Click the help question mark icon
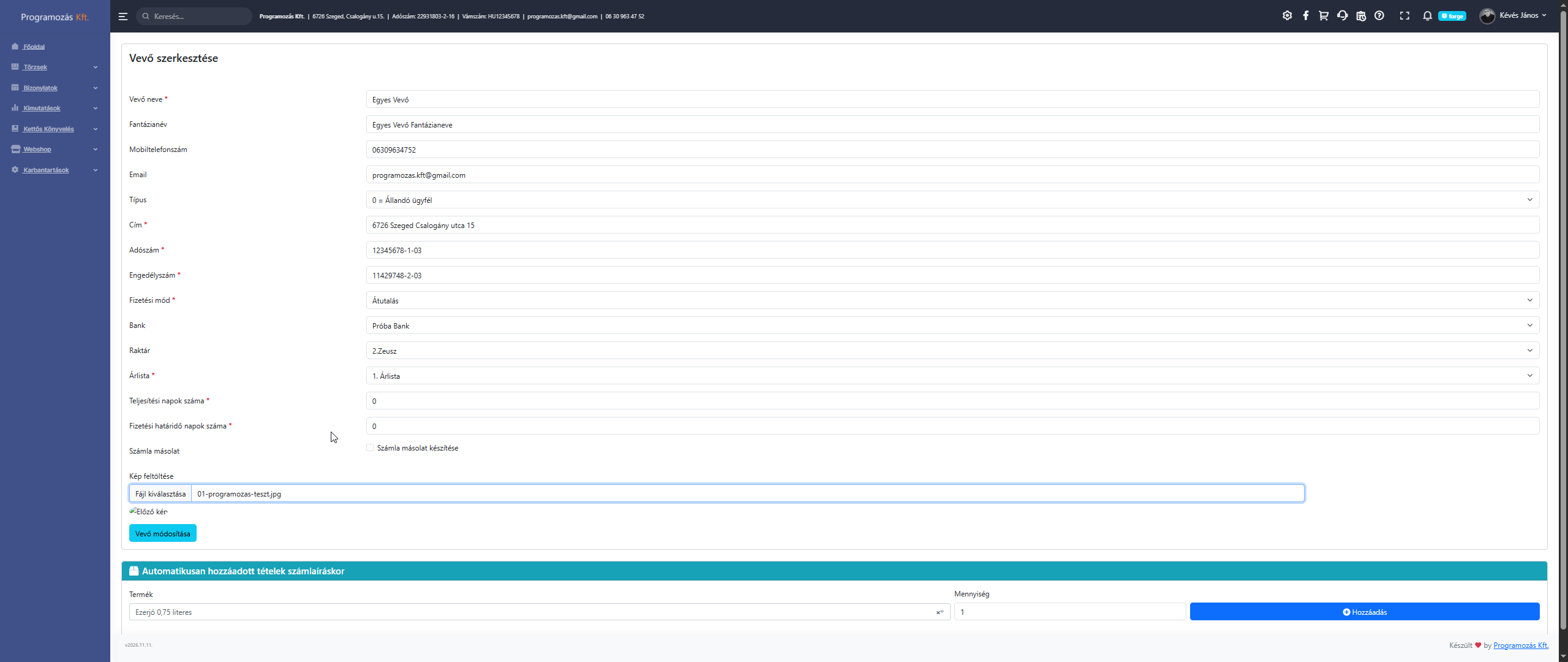 [x=1379, y=16]
